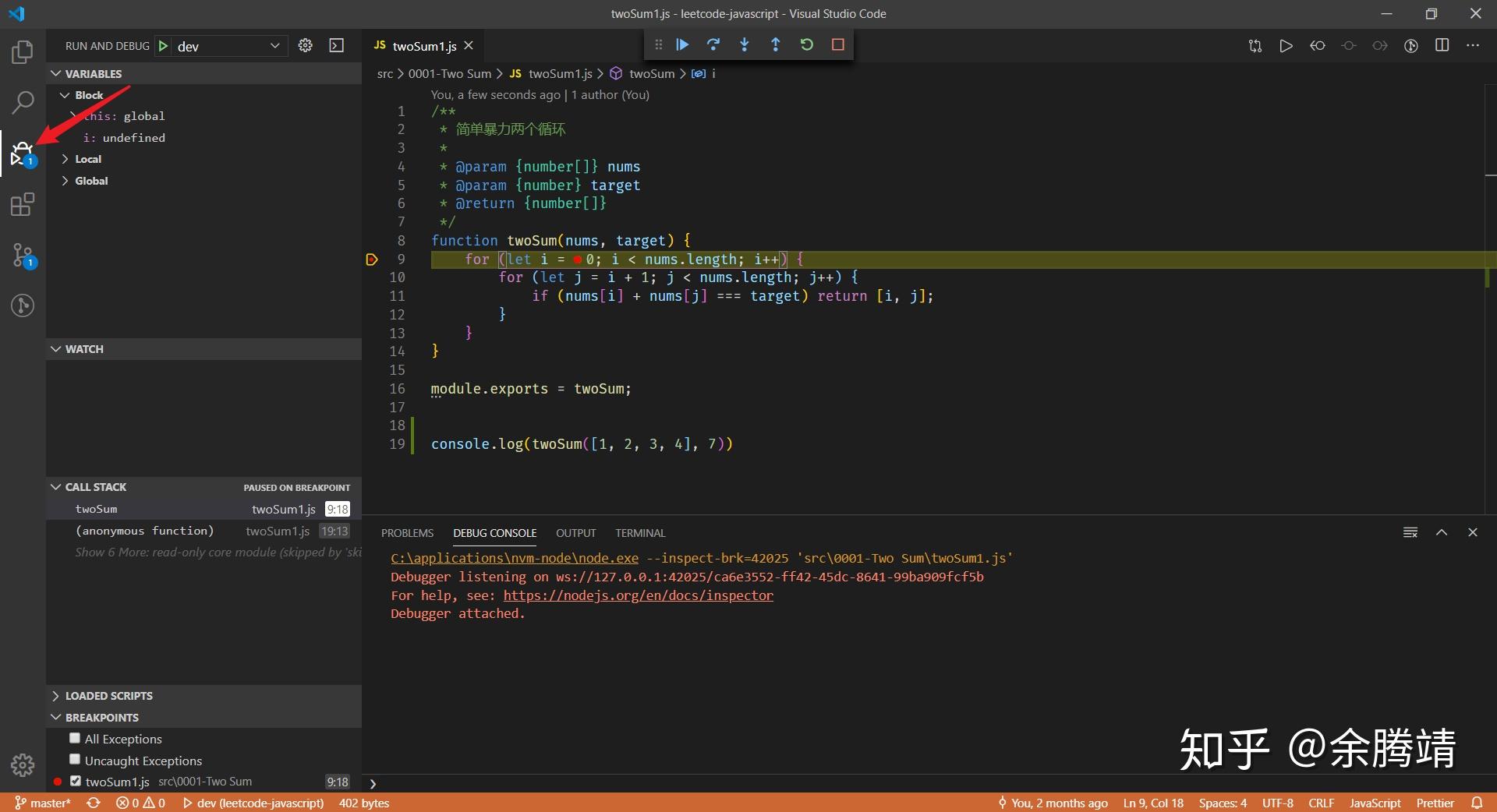Click Ln 9, Col 18 line indicator
Screen dimensions: 1497x812
(1152, 803)
